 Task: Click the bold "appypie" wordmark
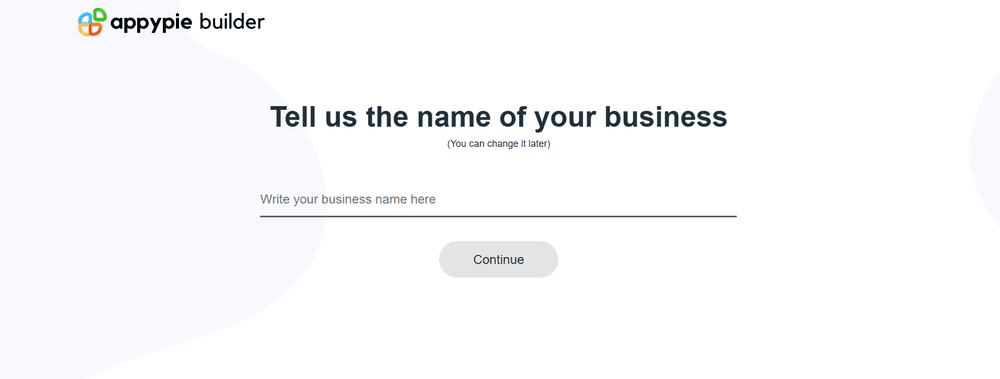pos(151,24)
